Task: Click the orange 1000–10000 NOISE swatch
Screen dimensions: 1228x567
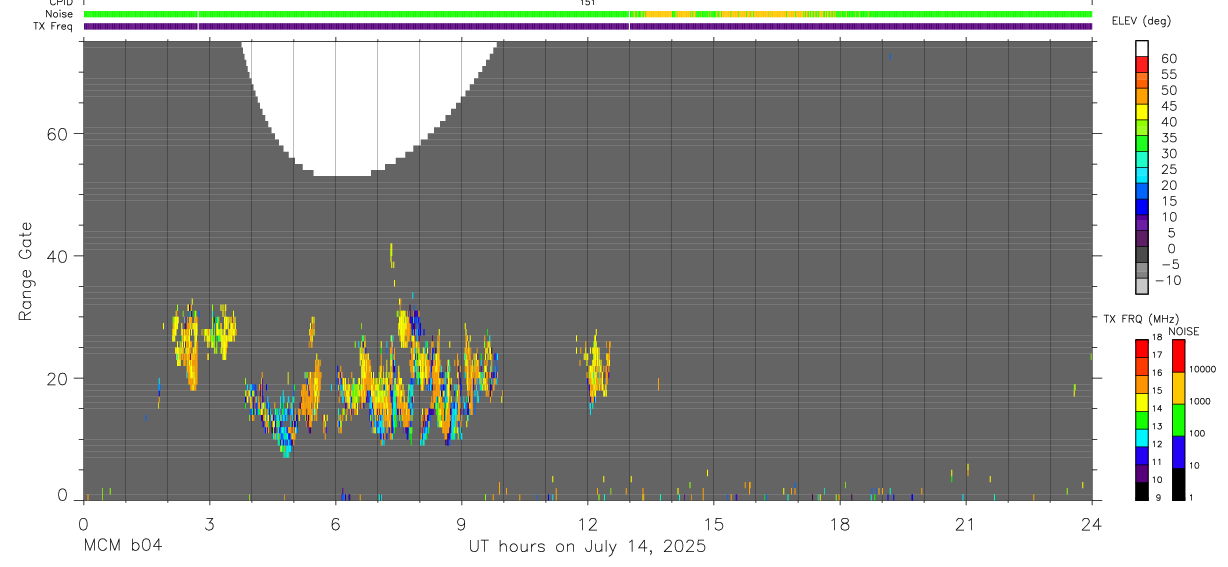Action: click(x=1178, y=387)
